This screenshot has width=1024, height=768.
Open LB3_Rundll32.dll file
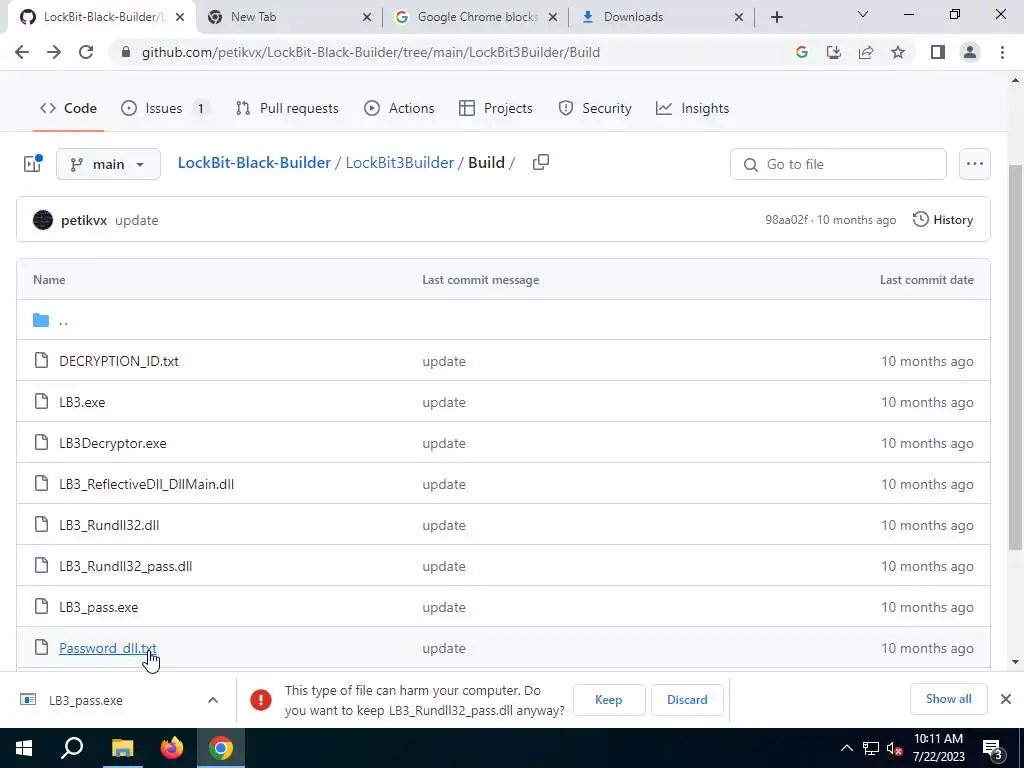[x=109, y=526]
